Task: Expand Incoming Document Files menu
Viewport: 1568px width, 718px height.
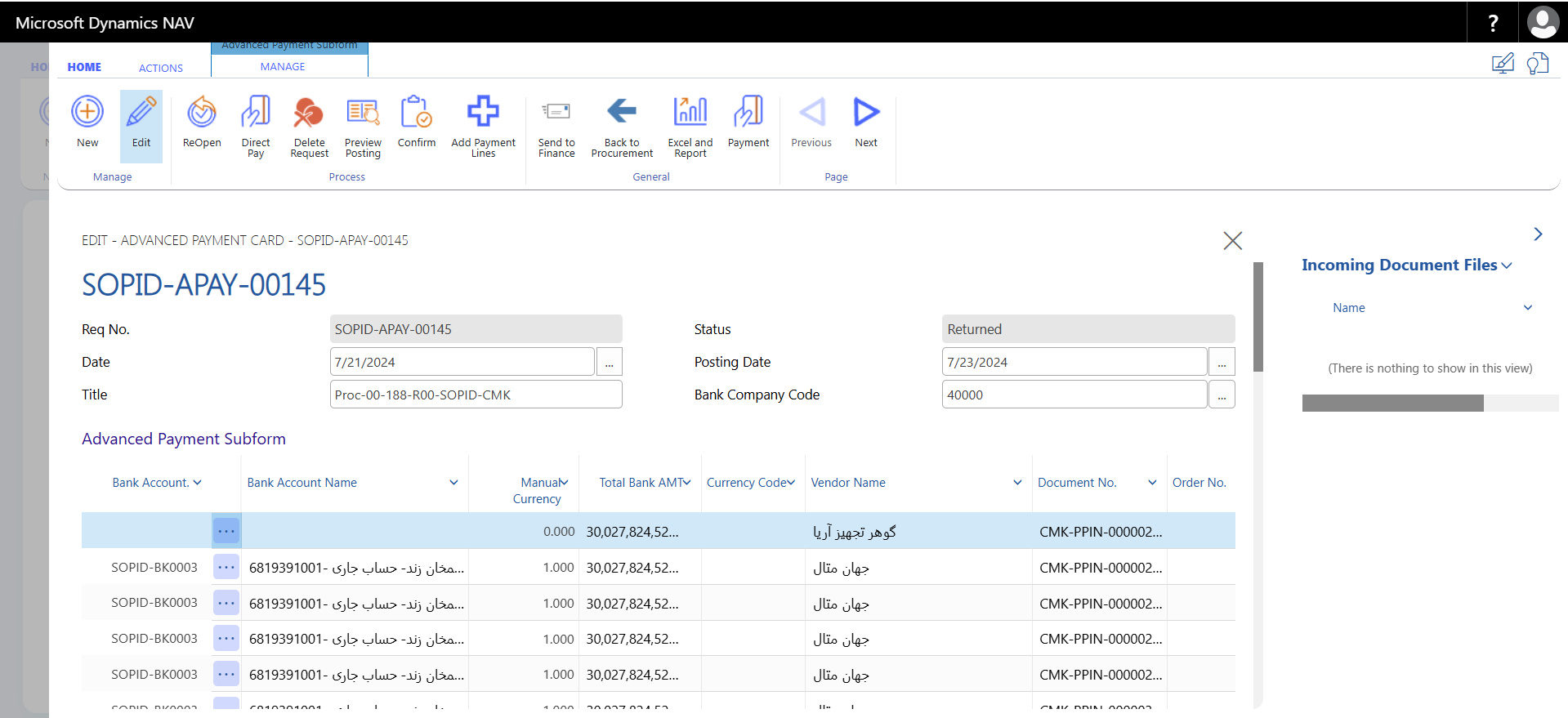Action: point(1507,265)
